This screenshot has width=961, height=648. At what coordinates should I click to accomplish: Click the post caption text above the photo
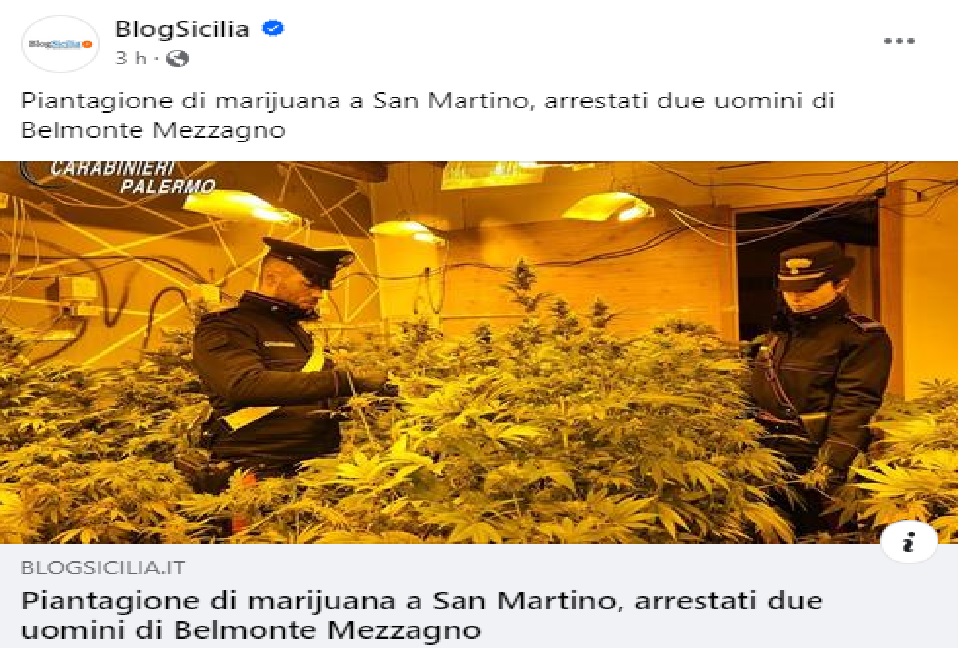tap(428, 115)
